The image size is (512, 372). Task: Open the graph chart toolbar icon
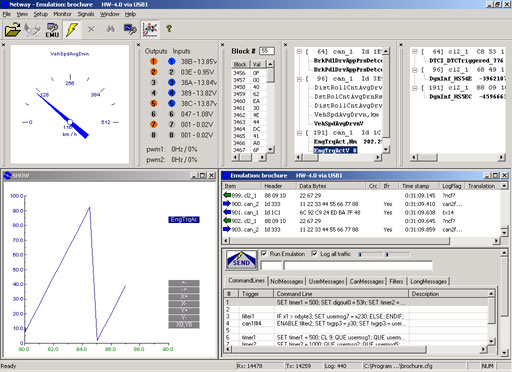tap(150, 30)
